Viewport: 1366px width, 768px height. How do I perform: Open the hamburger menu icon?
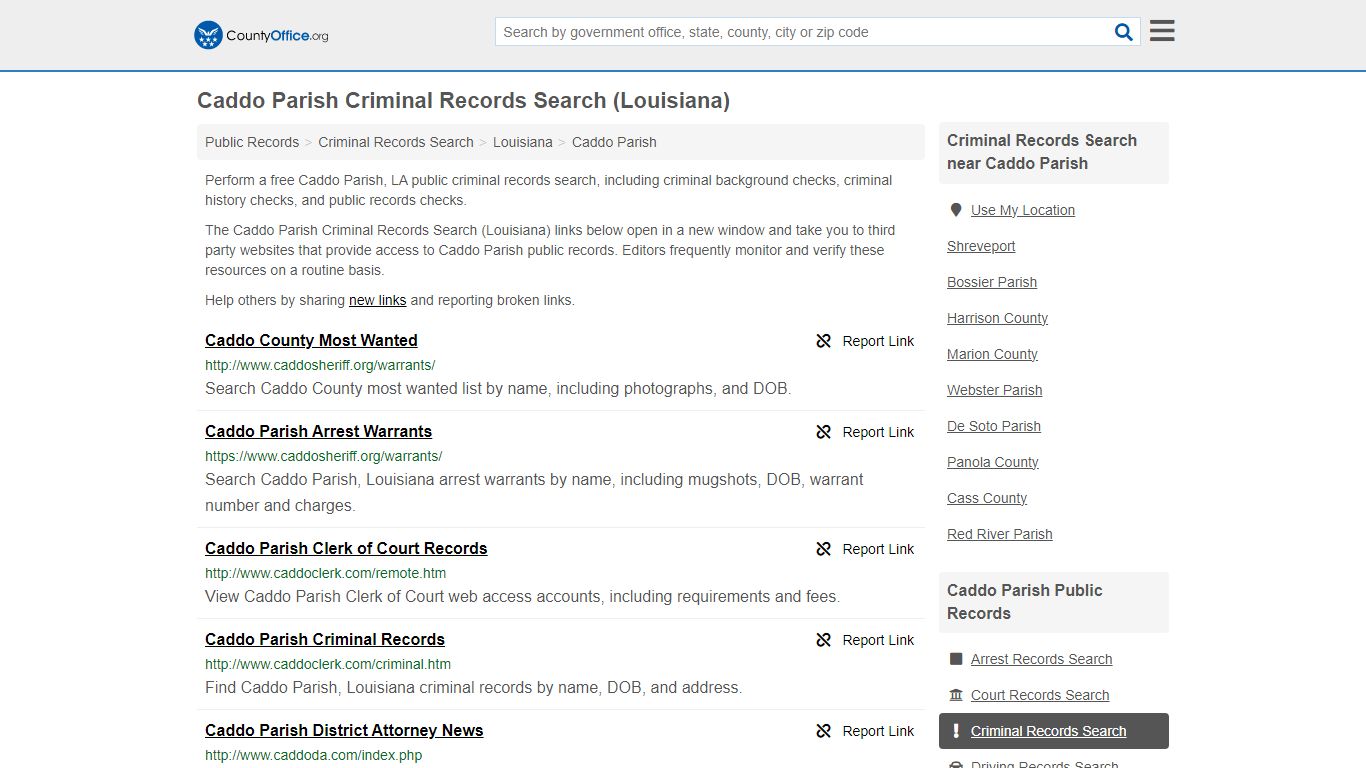coord(1162,31)
